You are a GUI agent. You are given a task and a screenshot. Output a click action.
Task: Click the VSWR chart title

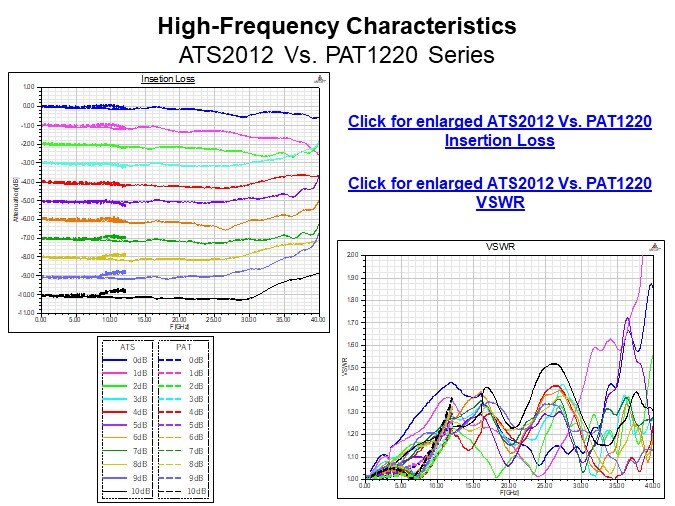(499, 246)
